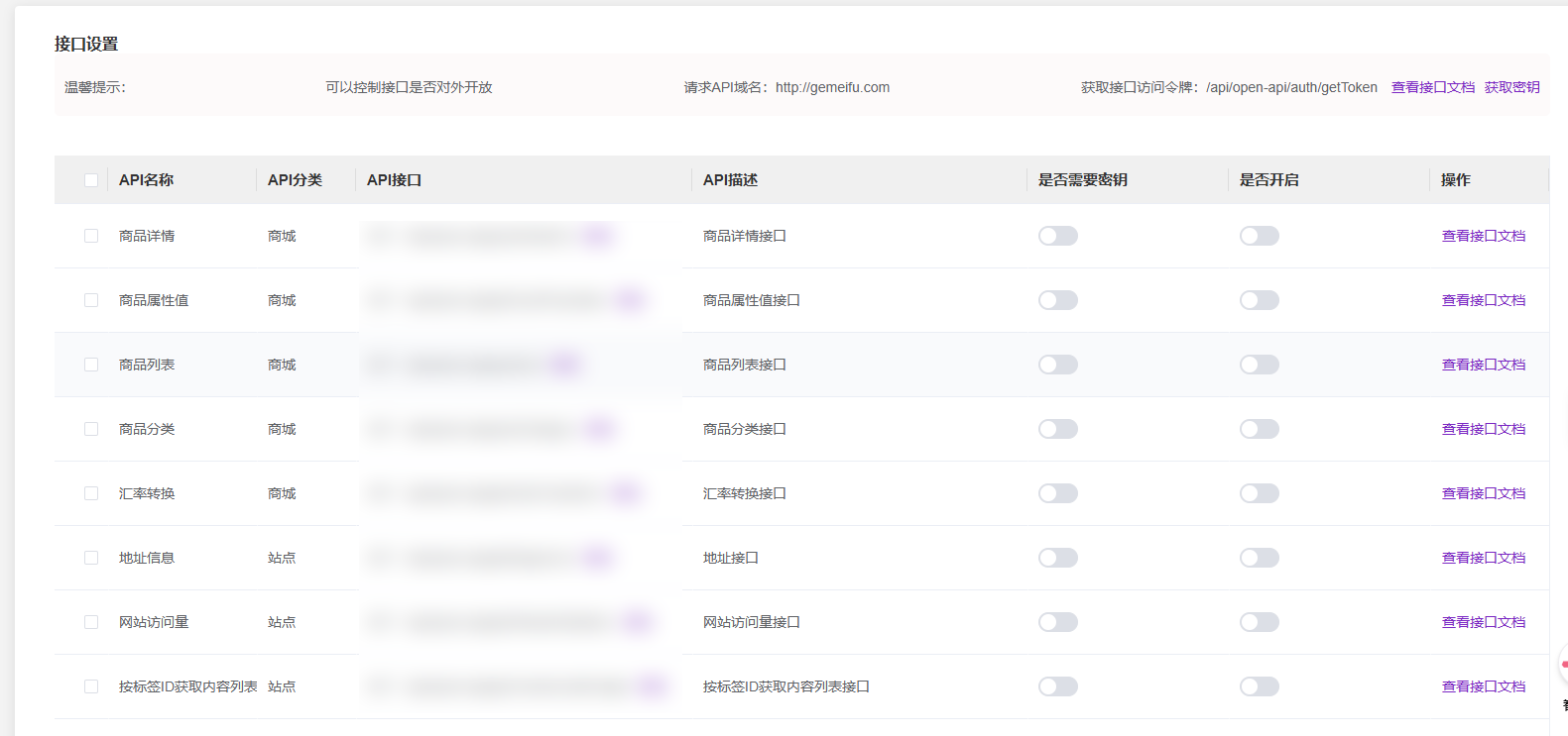Image resolution: width=1568 pixels, height=736 pixels.
Task: Enable 是否开启 for 商品分类
Action: [x=1259, y=429]
